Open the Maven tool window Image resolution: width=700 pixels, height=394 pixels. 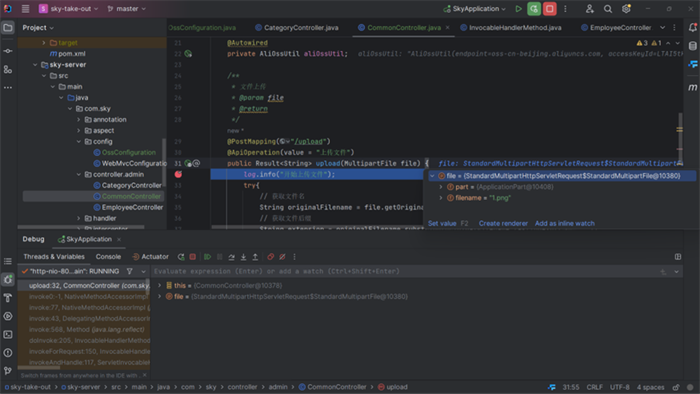coord(692,87)
